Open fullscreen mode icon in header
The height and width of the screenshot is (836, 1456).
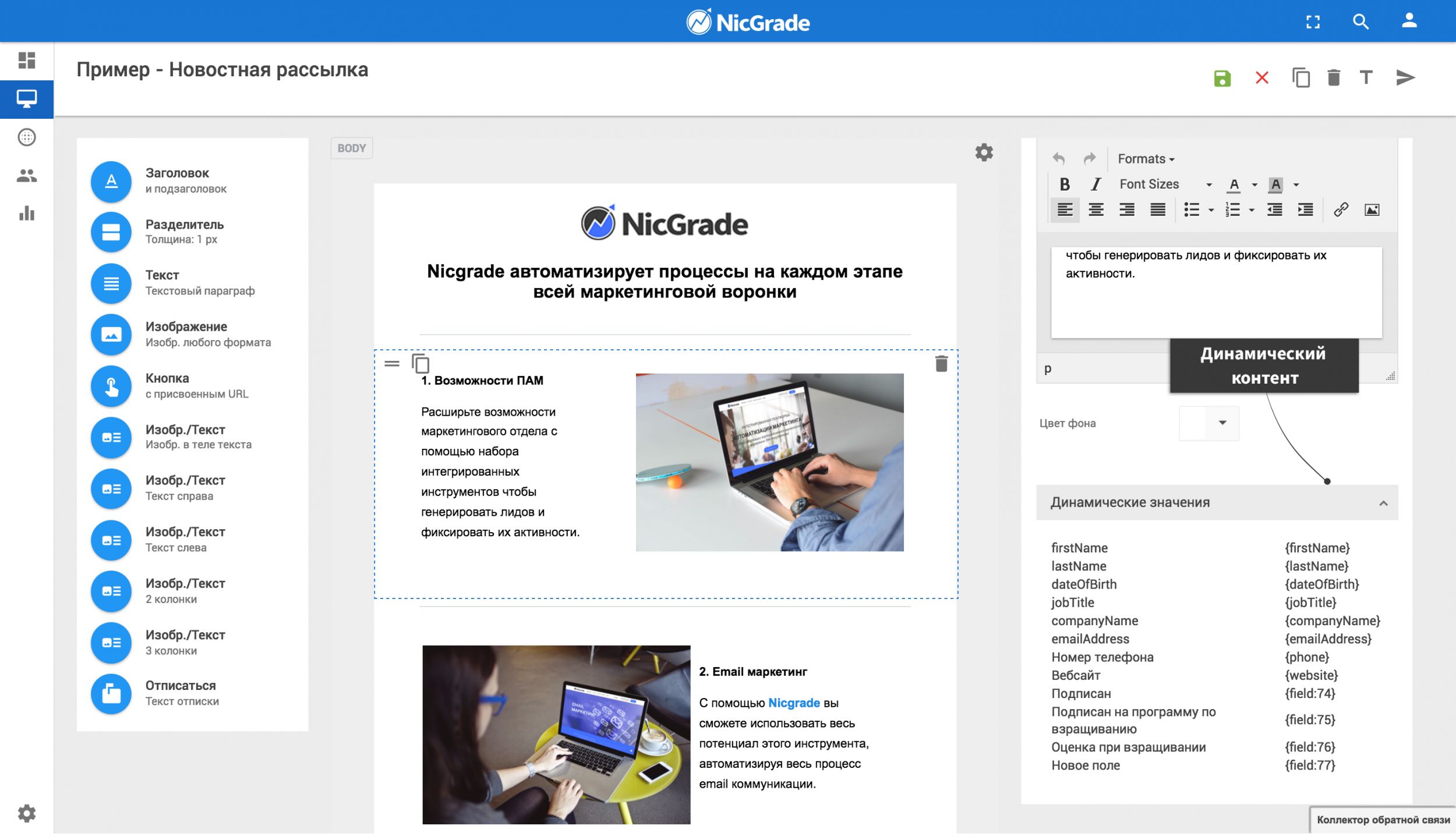[1313, 22]
